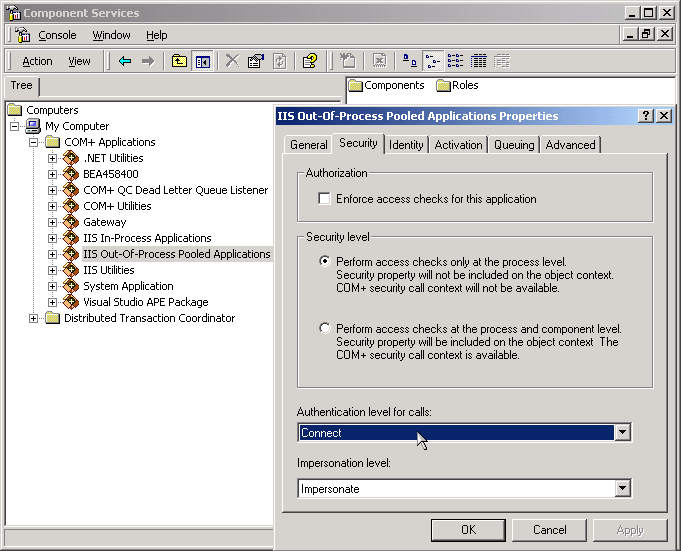Switch to the Identity tab
The image size is (681, 551).
click(406, 145)
